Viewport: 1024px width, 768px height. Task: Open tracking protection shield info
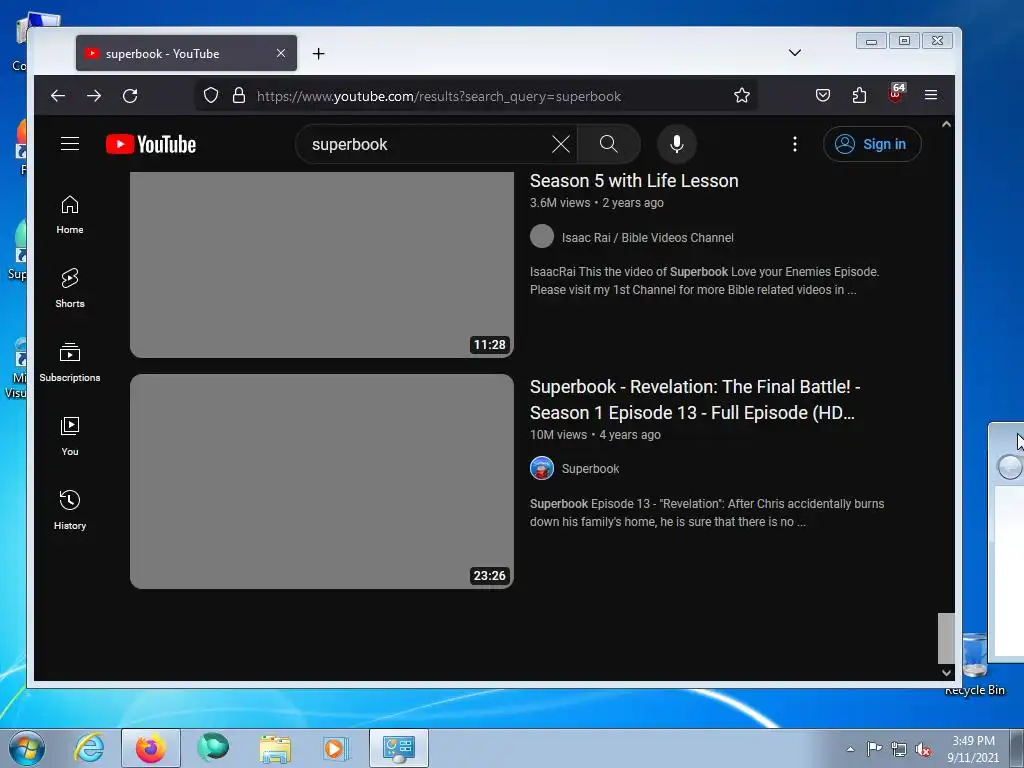210,96
